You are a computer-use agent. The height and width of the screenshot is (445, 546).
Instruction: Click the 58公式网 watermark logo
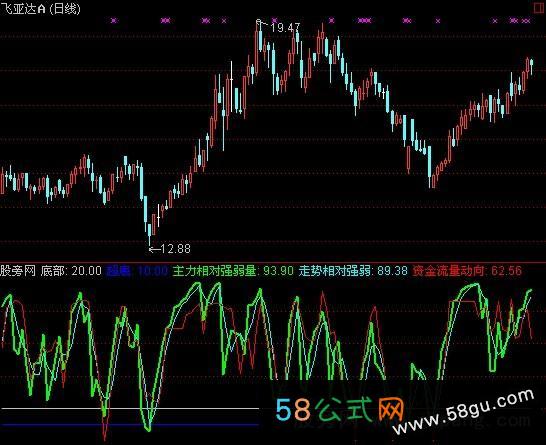[x=340, y=409]
